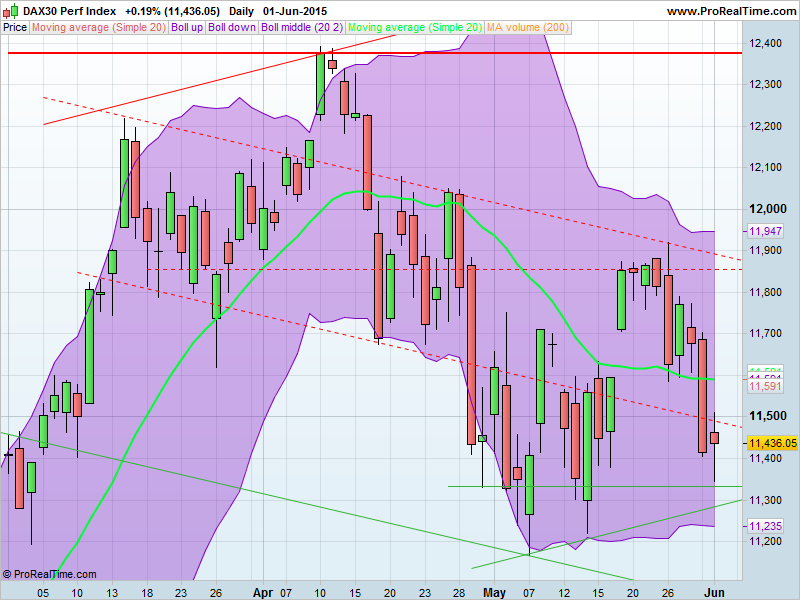Click the 11,400 price axis label
800x600 pixels.
click(765, 458)
